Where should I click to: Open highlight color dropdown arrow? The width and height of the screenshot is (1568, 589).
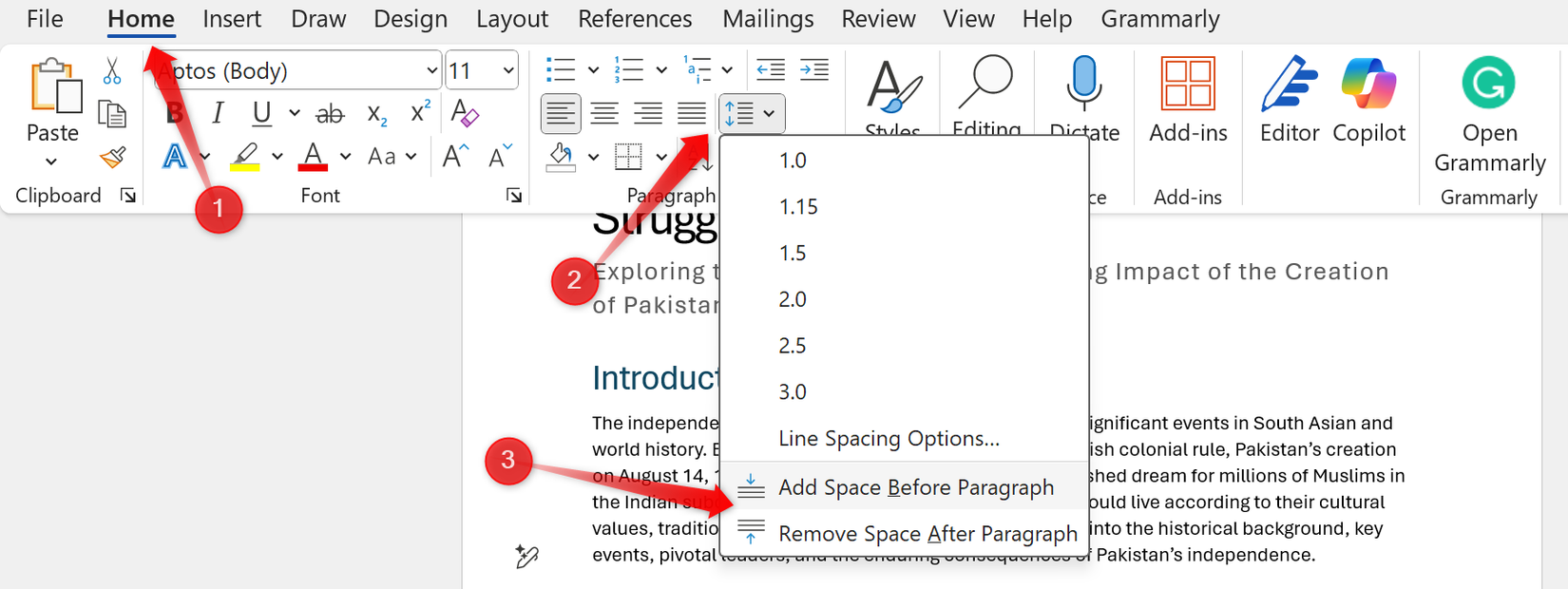277,156
